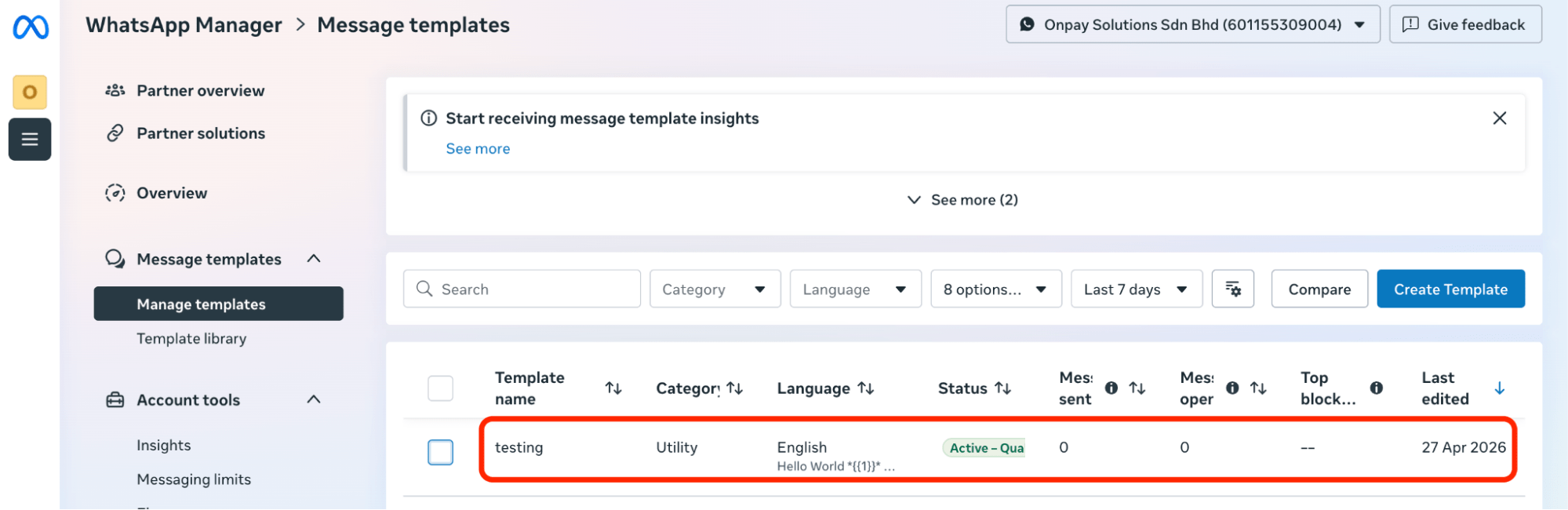Screen dimensions: 1568x510
Task: Open the testing template name
Action: [518, 447]
